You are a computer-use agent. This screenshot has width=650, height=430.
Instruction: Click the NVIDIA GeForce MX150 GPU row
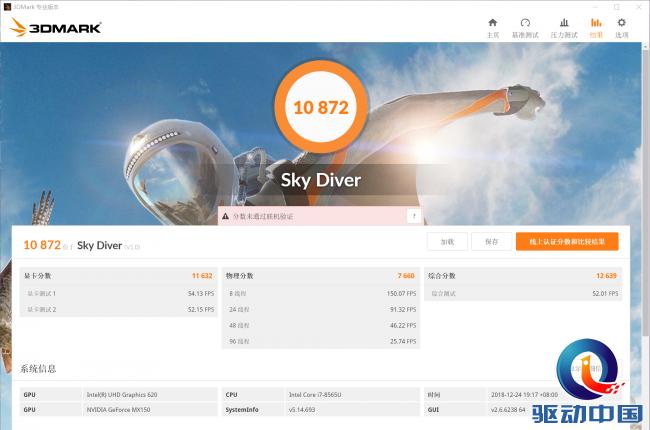coord(118,409)
